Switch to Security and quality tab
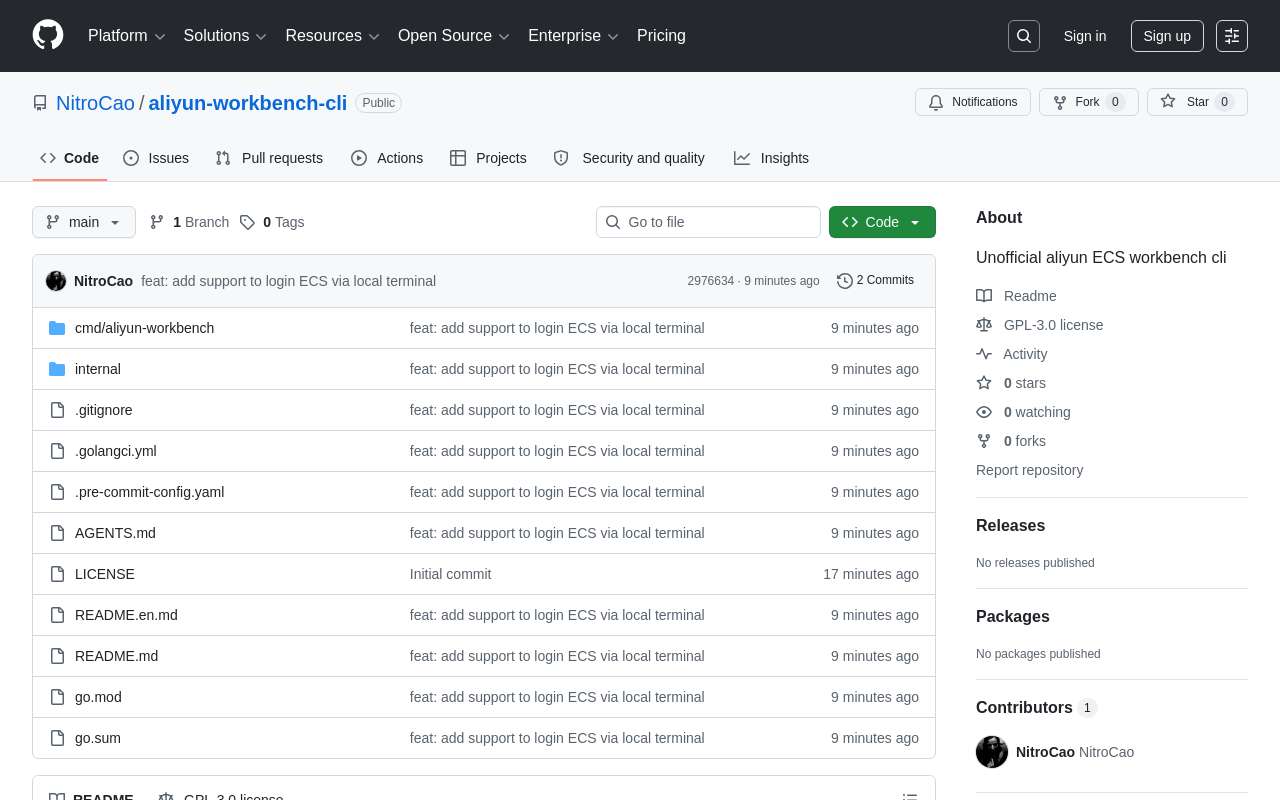This screenshot has height=800, width=1280. pyautogui.click(x=629, y=158)
